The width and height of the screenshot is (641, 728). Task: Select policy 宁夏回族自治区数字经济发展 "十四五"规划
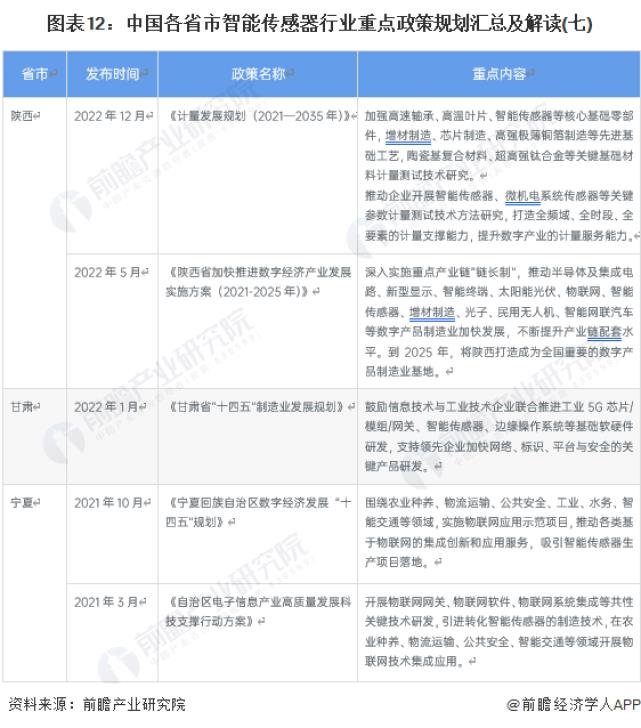click(258, 512)
